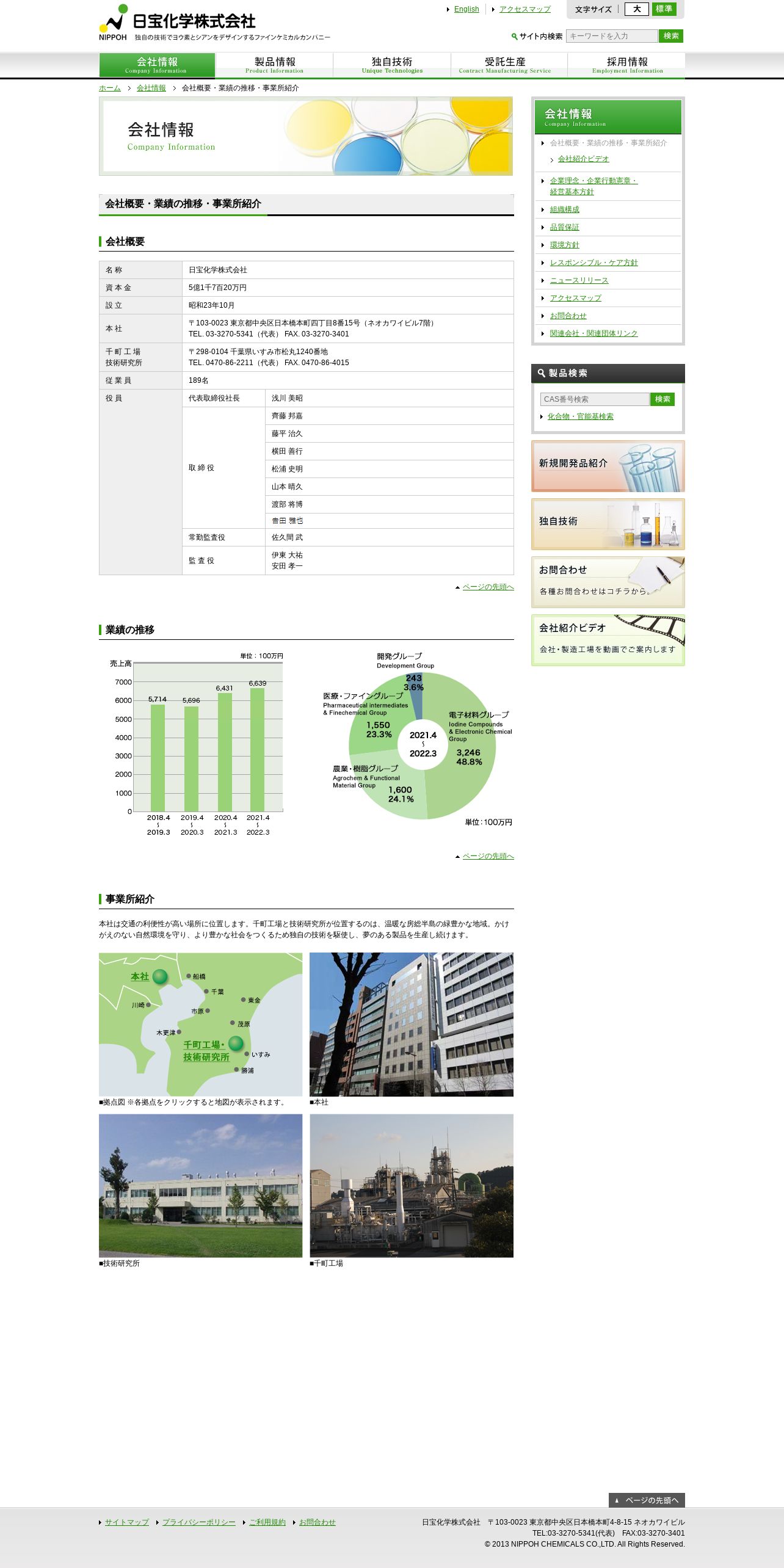The height and width of the screenshot is (1568, 784).
Task: Set font size to 大
Action: (x=636, y=9)
